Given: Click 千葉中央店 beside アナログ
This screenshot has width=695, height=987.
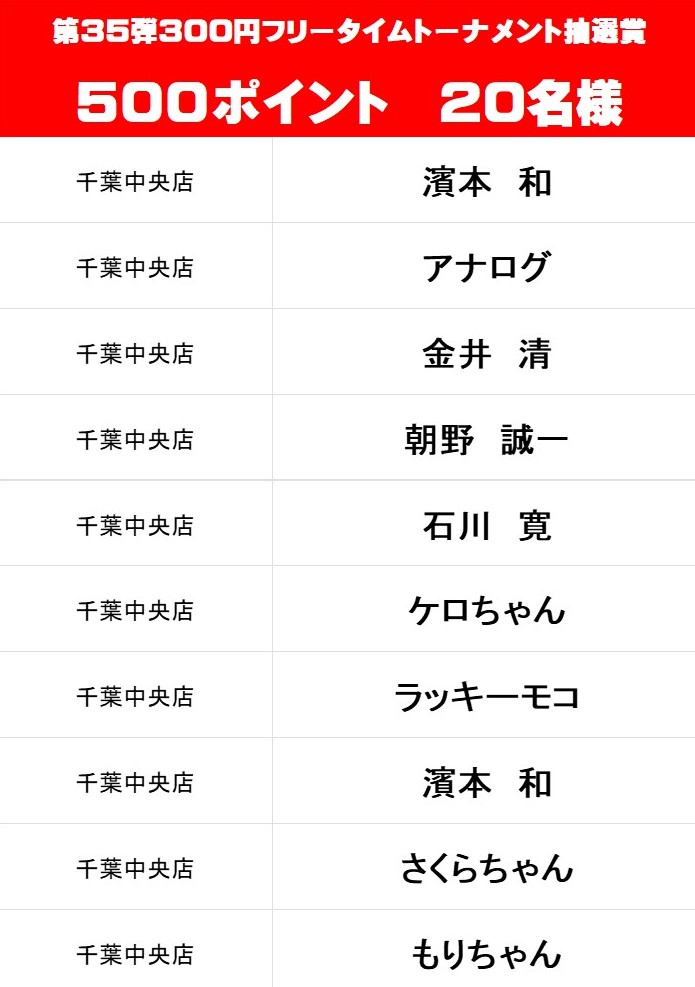Looking at the screenshot, I should 135,268.
